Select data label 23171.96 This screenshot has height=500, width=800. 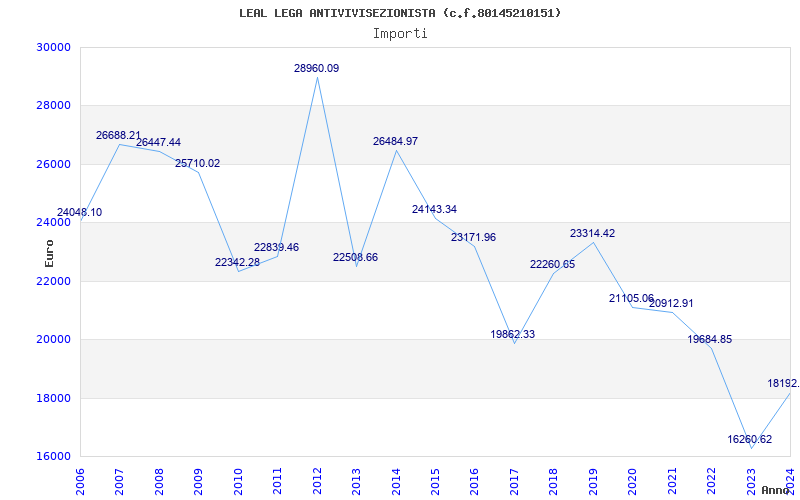pyautogui.click(x=473, y=238)
